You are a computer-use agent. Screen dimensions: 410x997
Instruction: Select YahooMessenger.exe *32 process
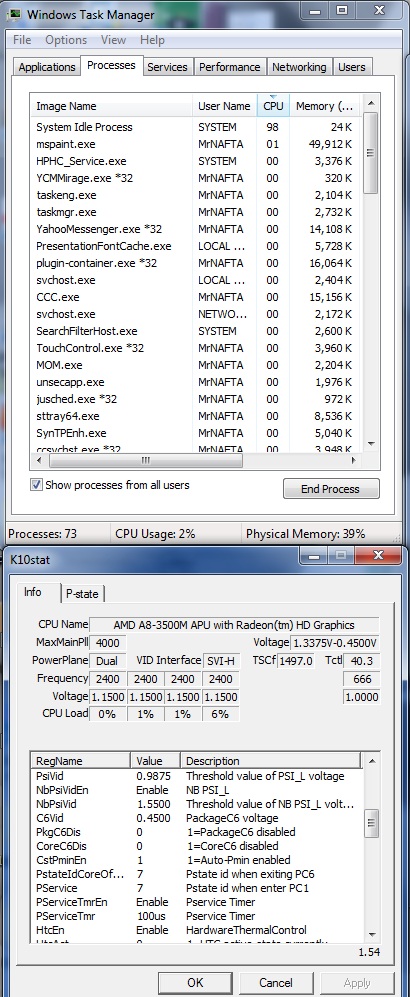click(196, 229)
